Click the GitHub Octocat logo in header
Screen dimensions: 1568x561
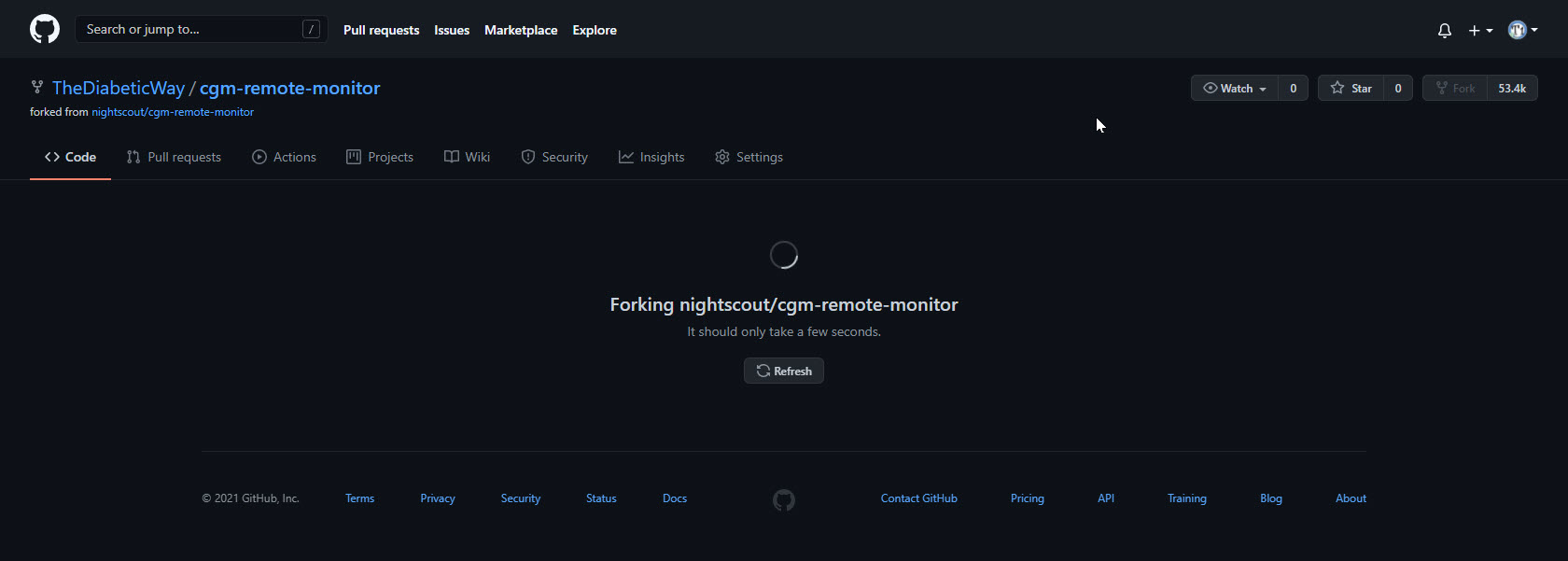45,30
